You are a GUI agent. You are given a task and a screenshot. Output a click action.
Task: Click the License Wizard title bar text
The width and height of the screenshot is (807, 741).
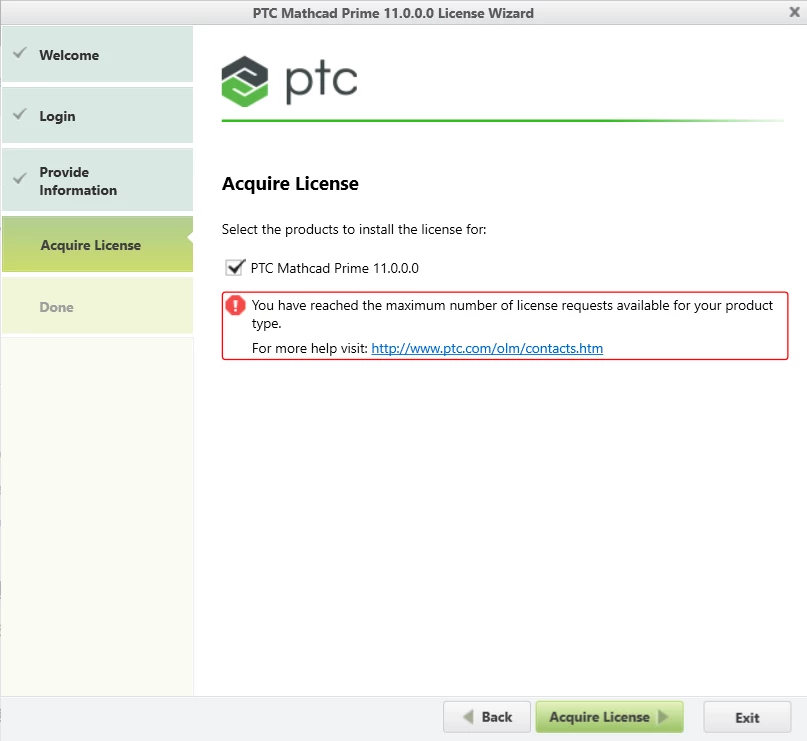click(x=393, y=13)
